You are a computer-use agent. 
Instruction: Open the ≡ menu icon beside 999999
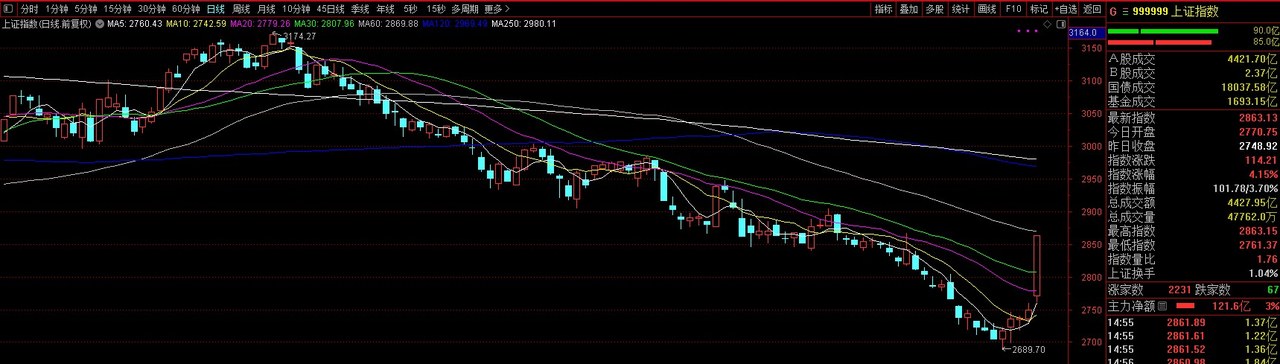point(1124,9)
